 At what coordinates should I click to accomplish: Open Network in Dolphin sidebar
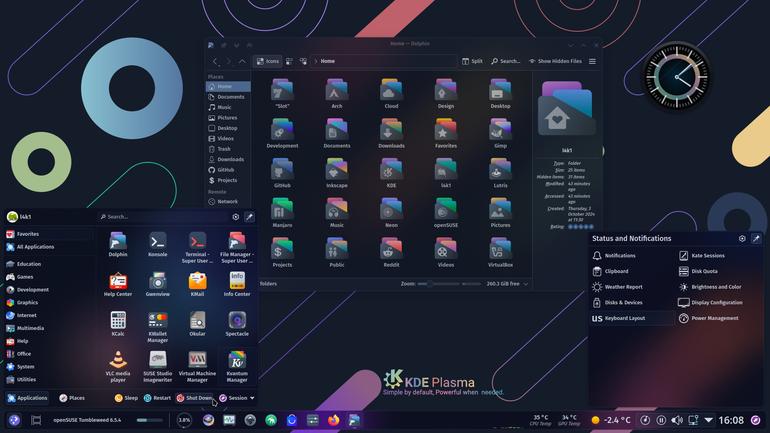[x=228, y=201]
